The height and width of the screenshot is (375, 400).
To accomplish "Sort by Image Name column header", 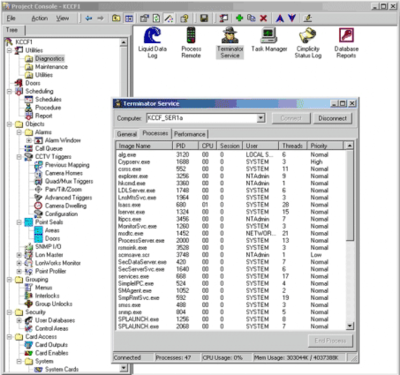I will coord(144,146).
